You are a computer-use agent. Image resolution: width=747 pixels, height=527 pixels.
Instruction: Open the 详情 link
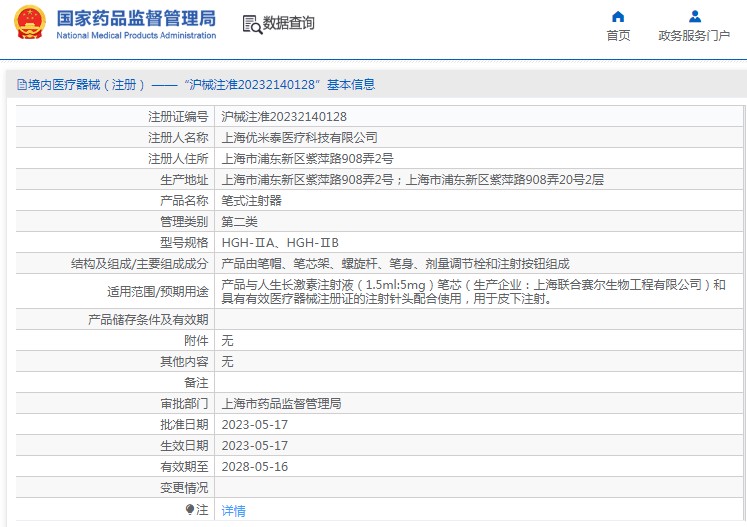(x=233, y=510)
